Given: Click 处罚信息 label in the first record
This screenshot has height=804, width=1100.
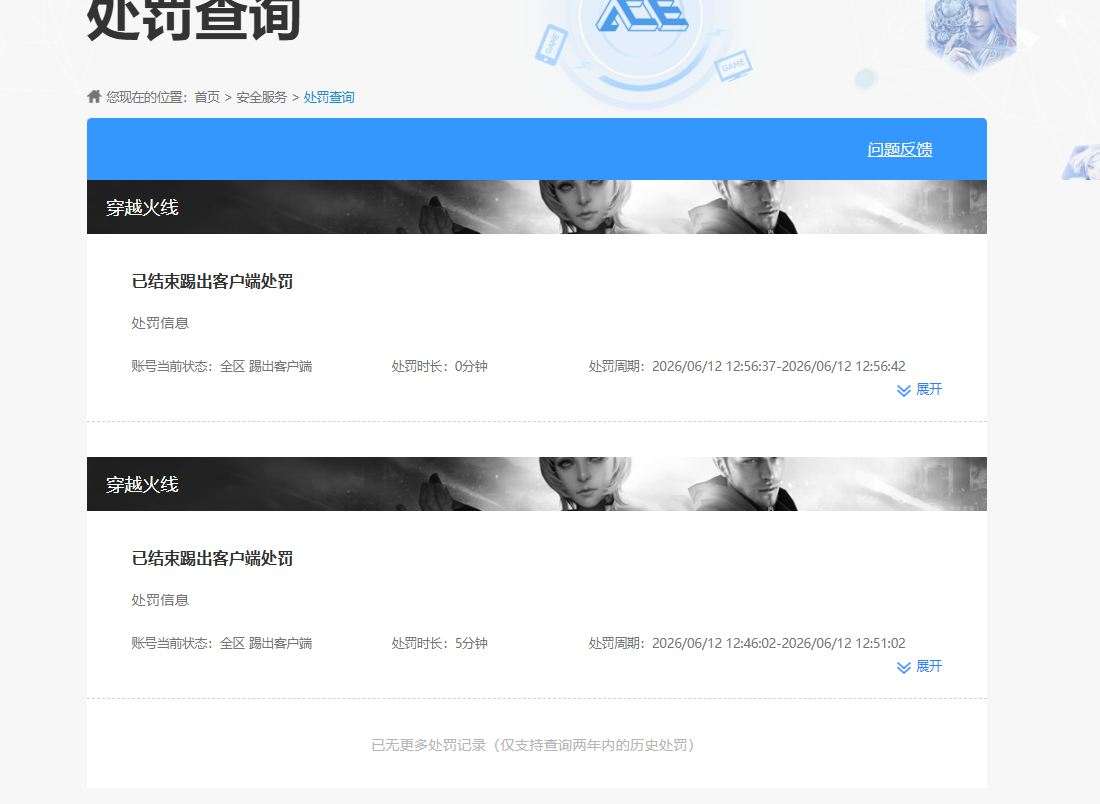Looking at the screenshot, I should [x=160, y=323].
